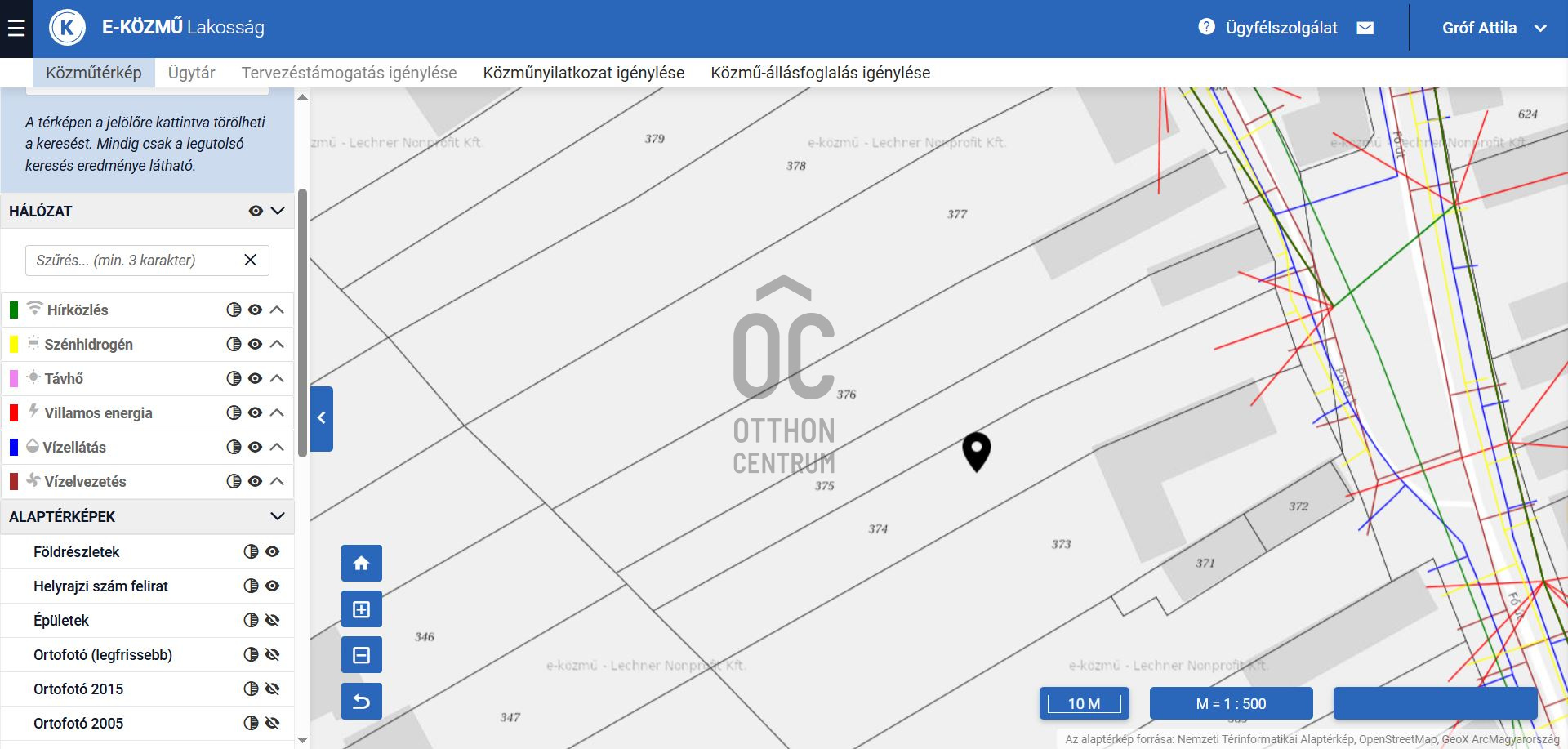Click the map home extent button
The width and height of the screenshot is (1568, 749).
[x=361, y=564]
